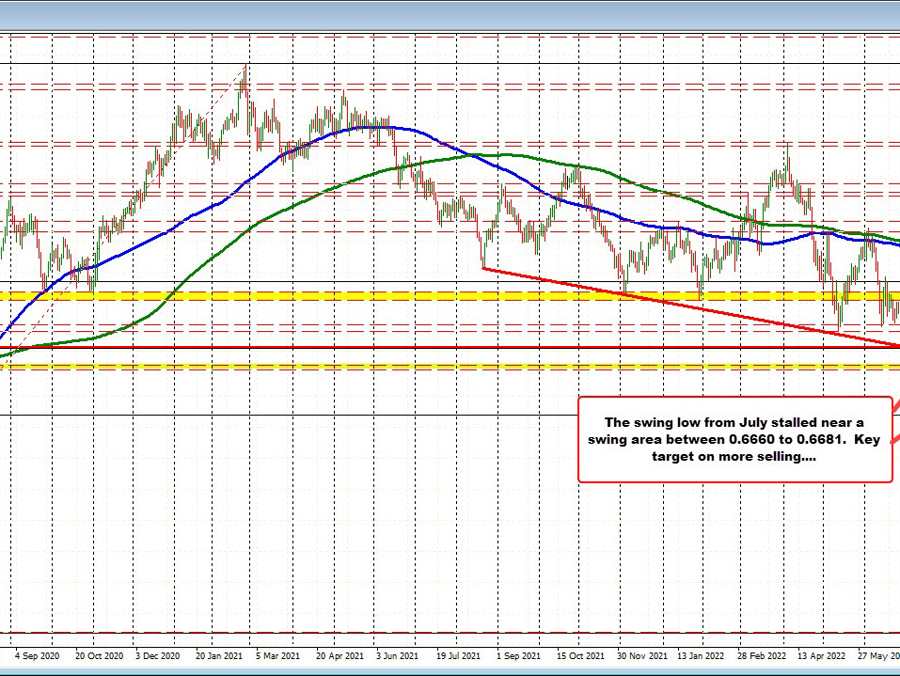
Task: Click the 15 Oct 2021 axis label
Action: 581,657
